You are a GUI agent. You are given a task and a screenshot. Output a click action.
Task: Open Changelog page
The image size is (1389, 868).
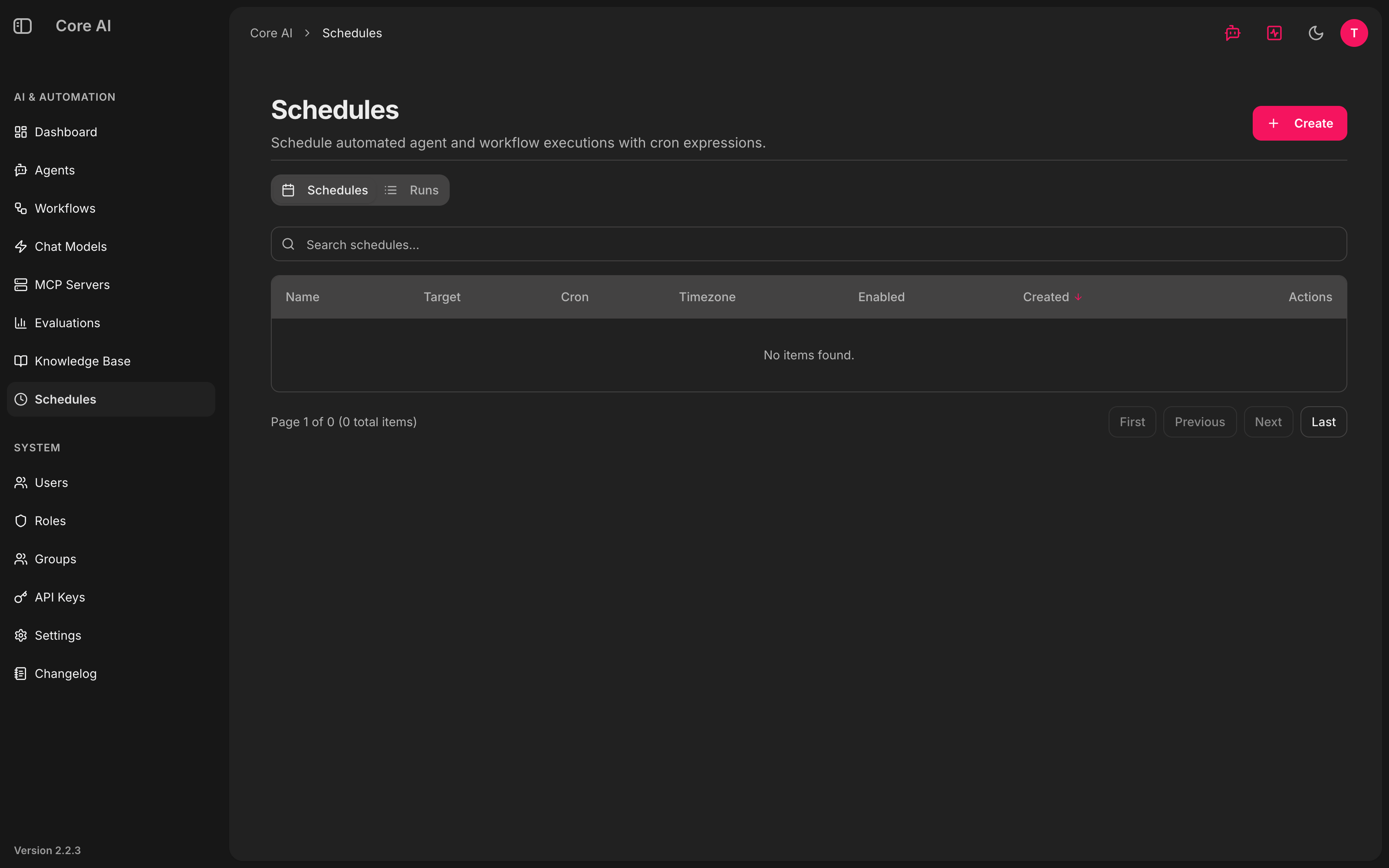tap(111, 674)
